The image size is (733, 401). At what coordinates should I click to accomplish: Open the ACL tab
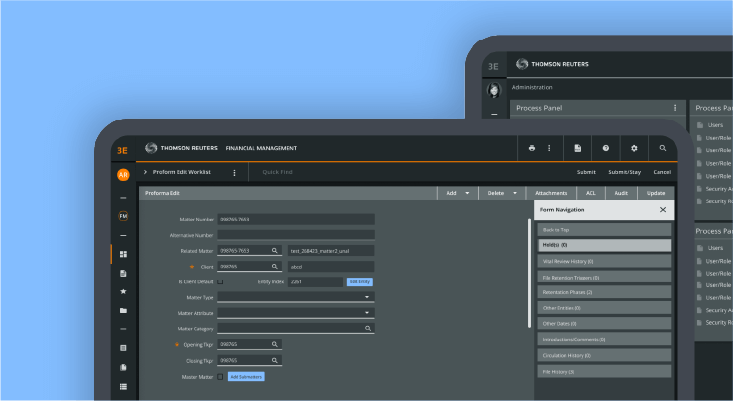pos(591,193)
